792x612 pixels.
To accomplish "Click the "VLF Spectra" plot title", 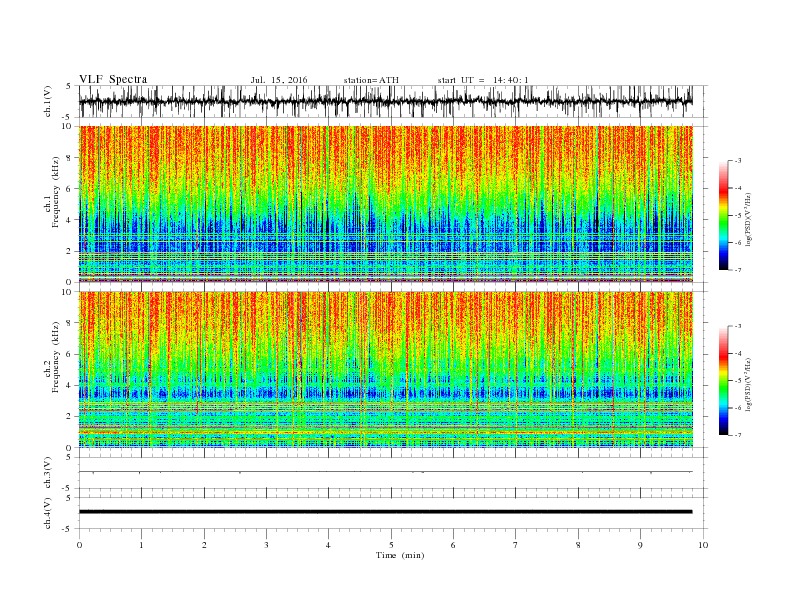I will pos(113,79).
